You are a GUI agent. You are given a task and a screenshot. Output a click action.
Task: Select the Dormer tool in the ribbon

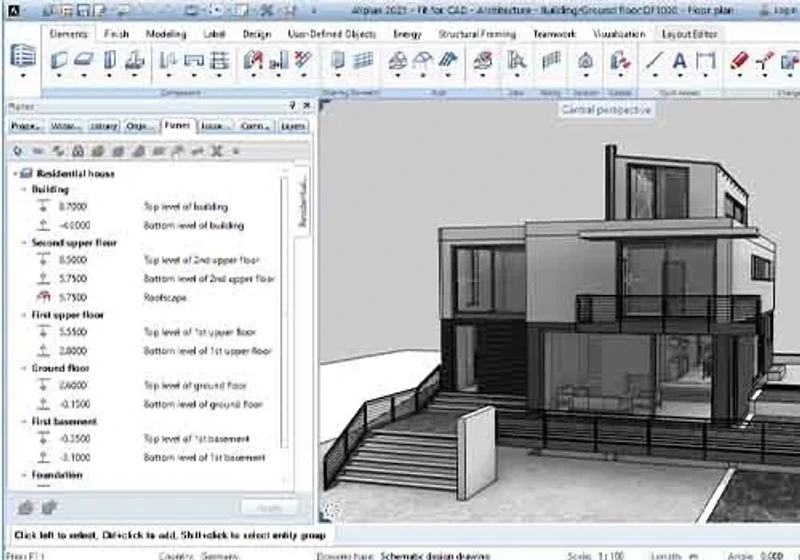click(422, 61)
